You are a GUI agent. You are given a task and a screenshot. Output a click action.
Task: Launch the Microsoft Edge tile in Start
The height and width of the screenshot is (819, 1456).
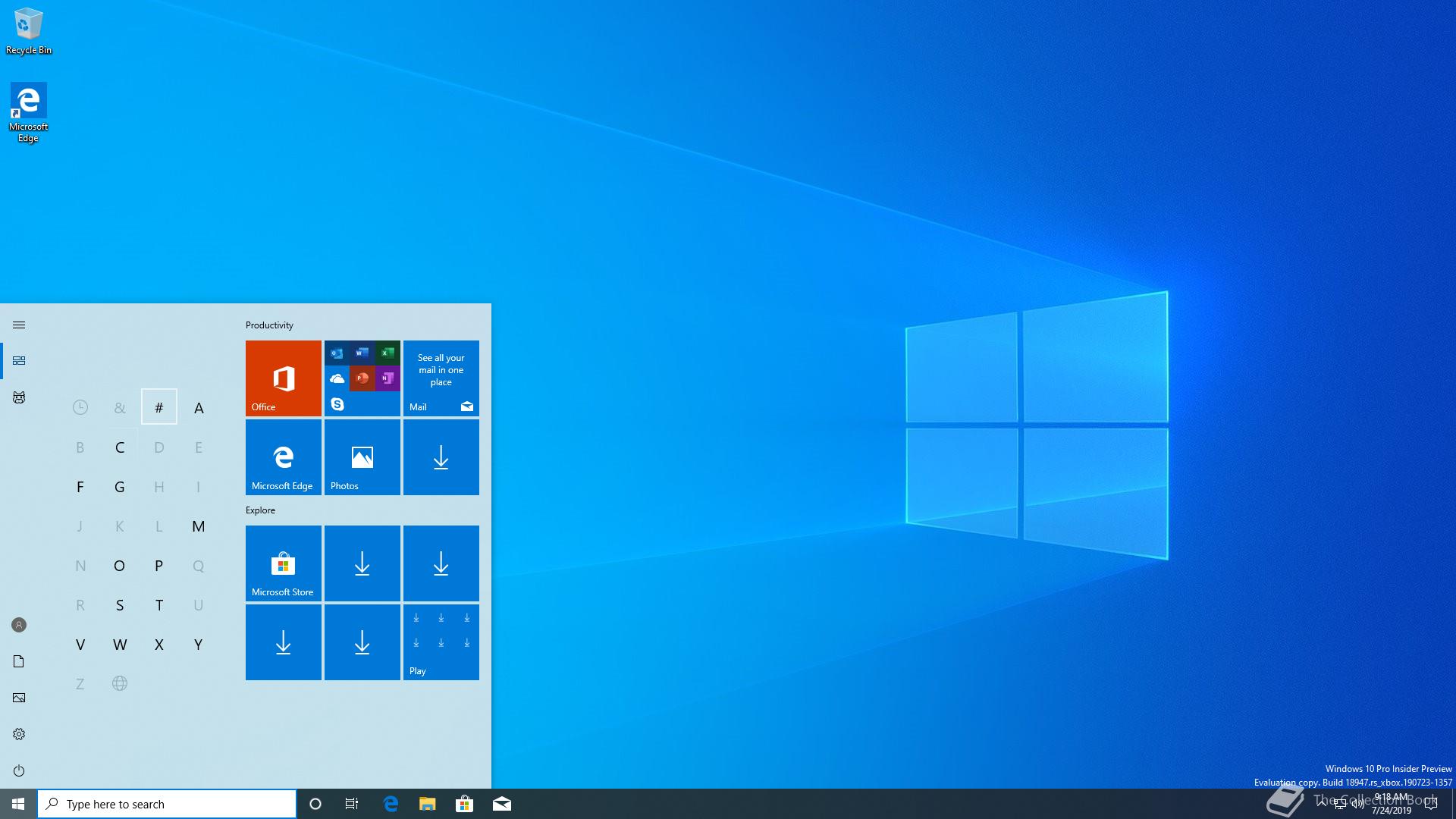tap(283, 457)
